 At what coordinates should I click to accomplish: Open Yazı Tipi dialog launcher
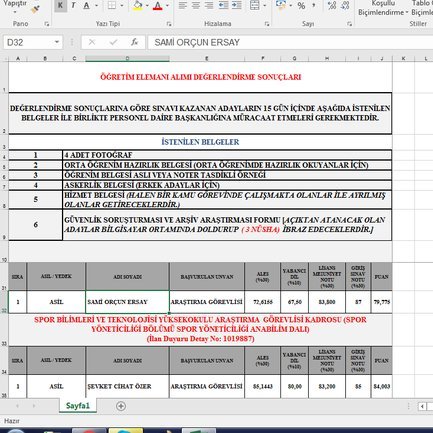pos(169,24)
